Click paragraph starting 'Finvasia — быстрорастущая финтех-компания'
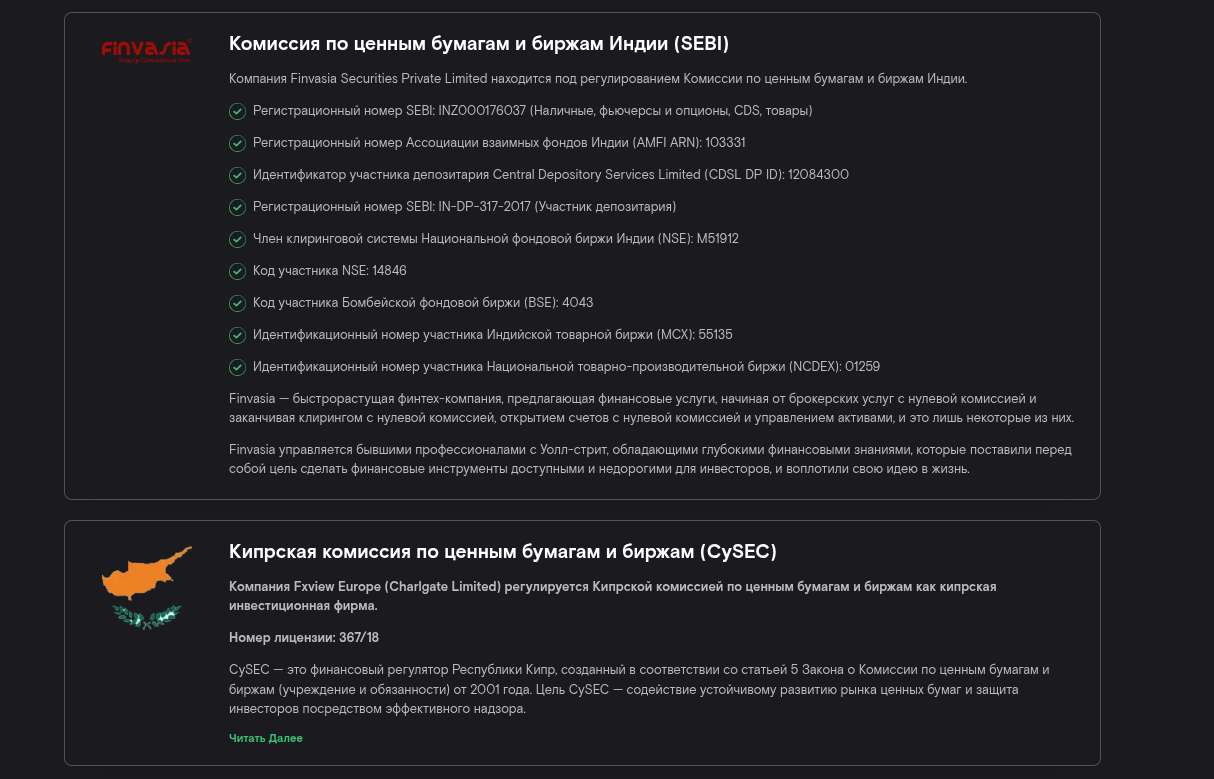 (651, 408)
